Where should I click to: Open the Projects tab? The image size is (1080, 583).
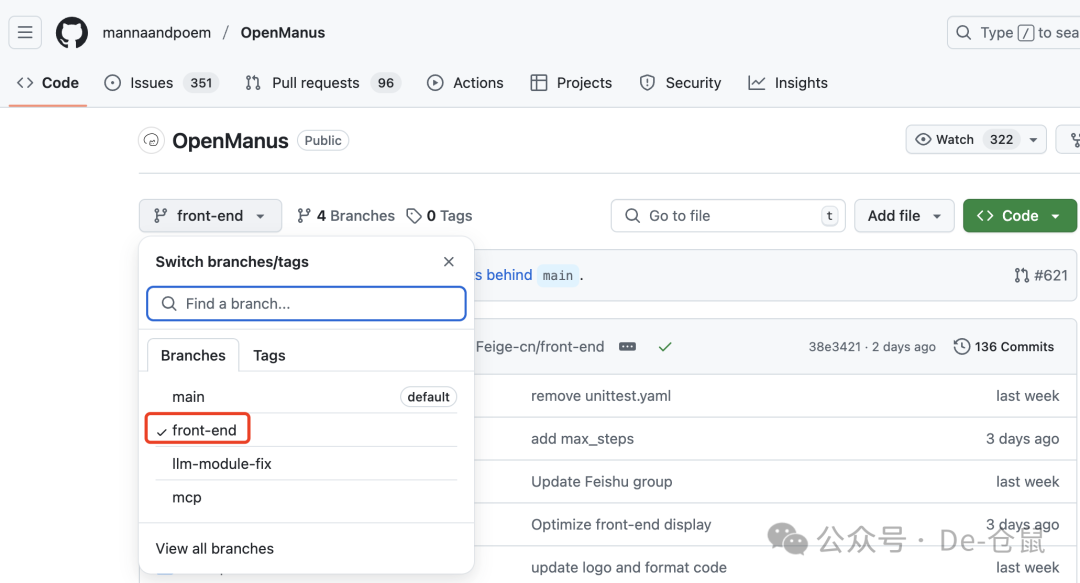click(x=571, y=83)
